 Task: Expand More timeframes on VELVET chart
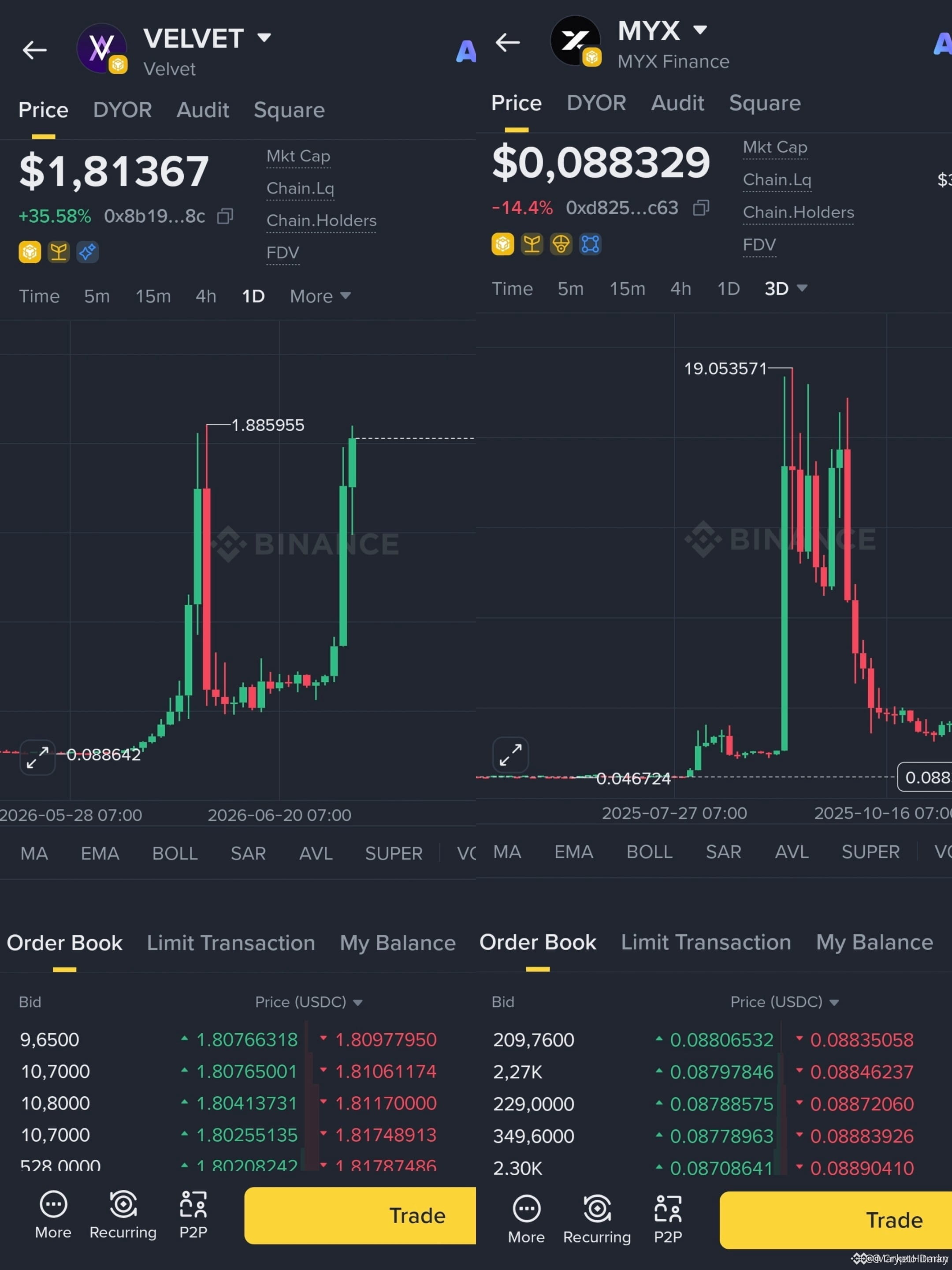point(320,296)
